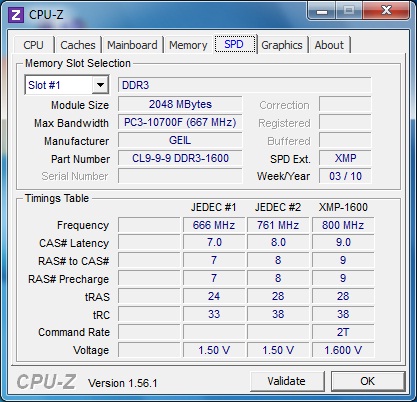Show the About tab
Image resolution: width=417 pixels, height=402 pixels.
coord(329,45)
